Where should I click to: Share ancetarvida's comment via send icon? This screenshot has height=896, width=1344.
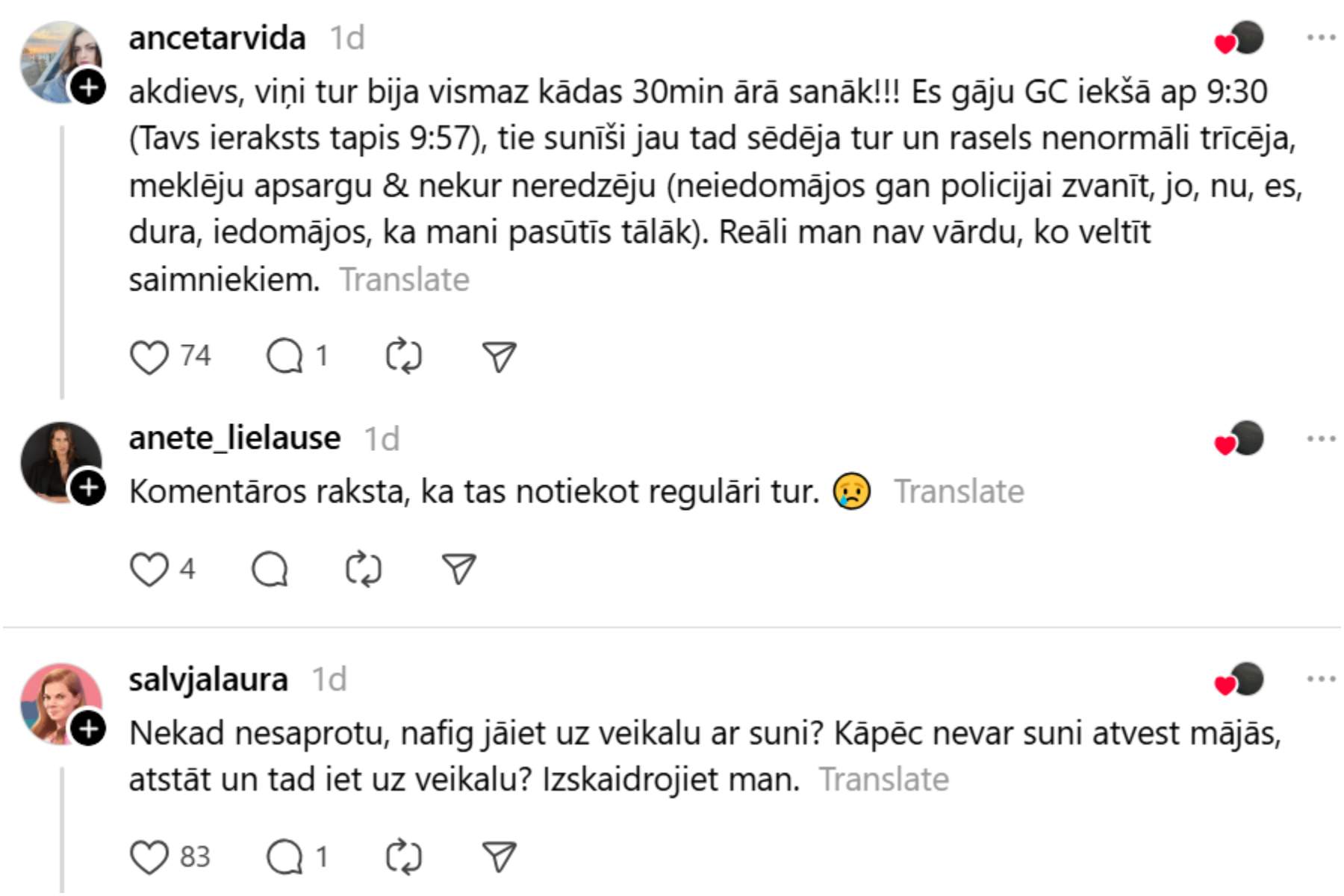click(500, 357)
